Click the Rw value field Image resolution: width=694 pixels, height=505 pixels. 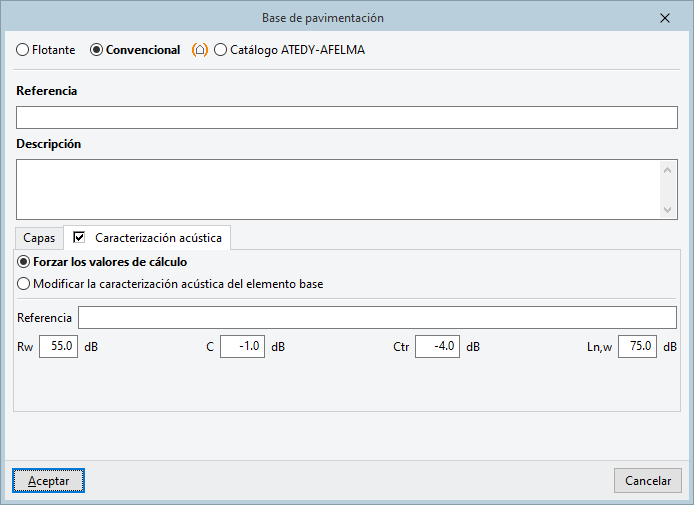58,347
